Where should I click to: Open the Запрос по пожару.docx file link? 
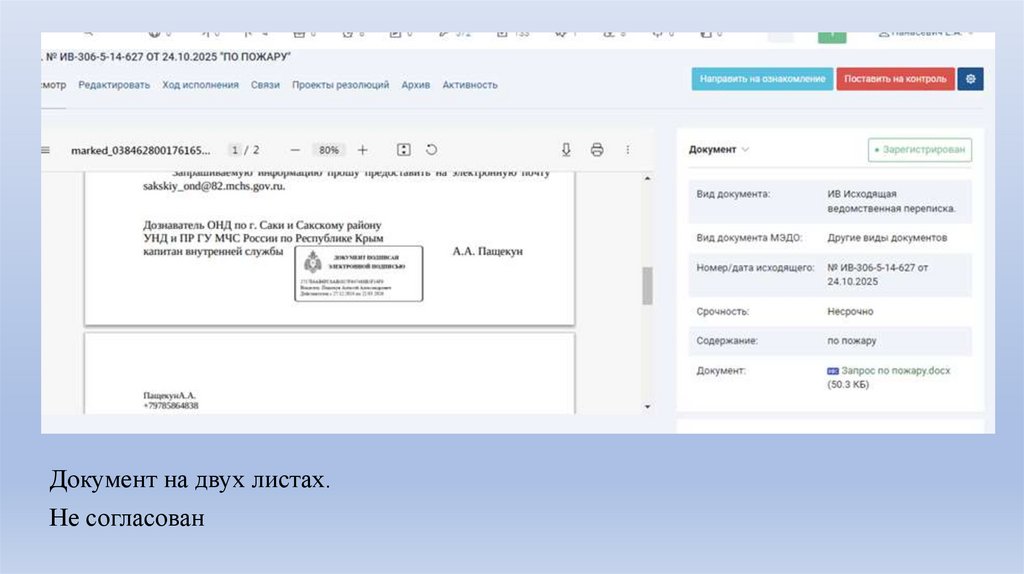pos(895,370)
